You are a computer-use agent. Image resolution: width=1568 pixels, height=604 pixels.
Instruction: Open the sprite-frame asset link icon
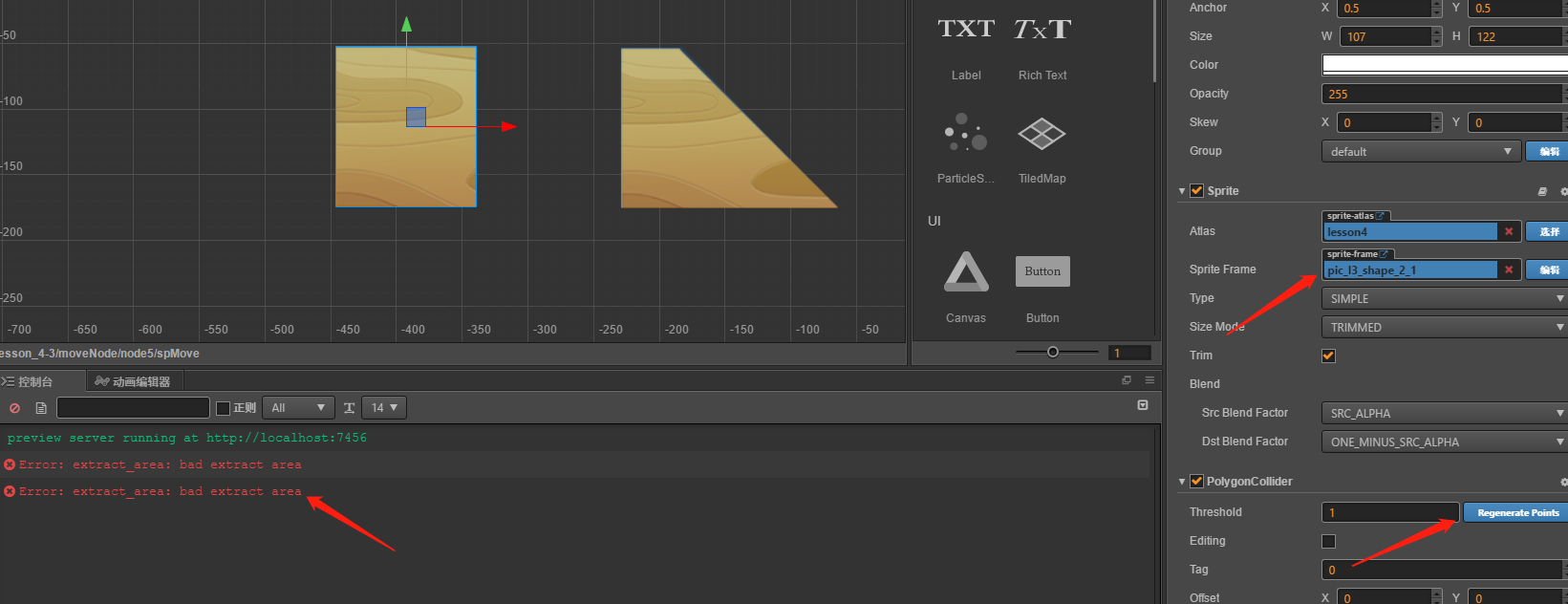(1384, 254)
